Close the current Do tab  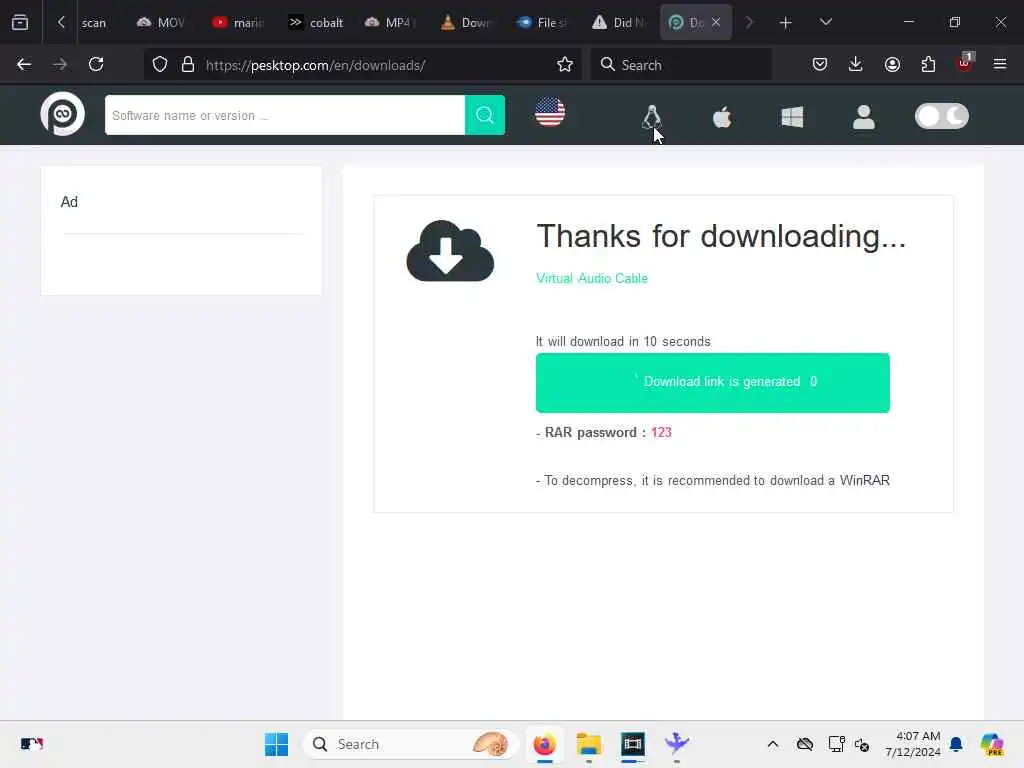[x=716, y=22]
